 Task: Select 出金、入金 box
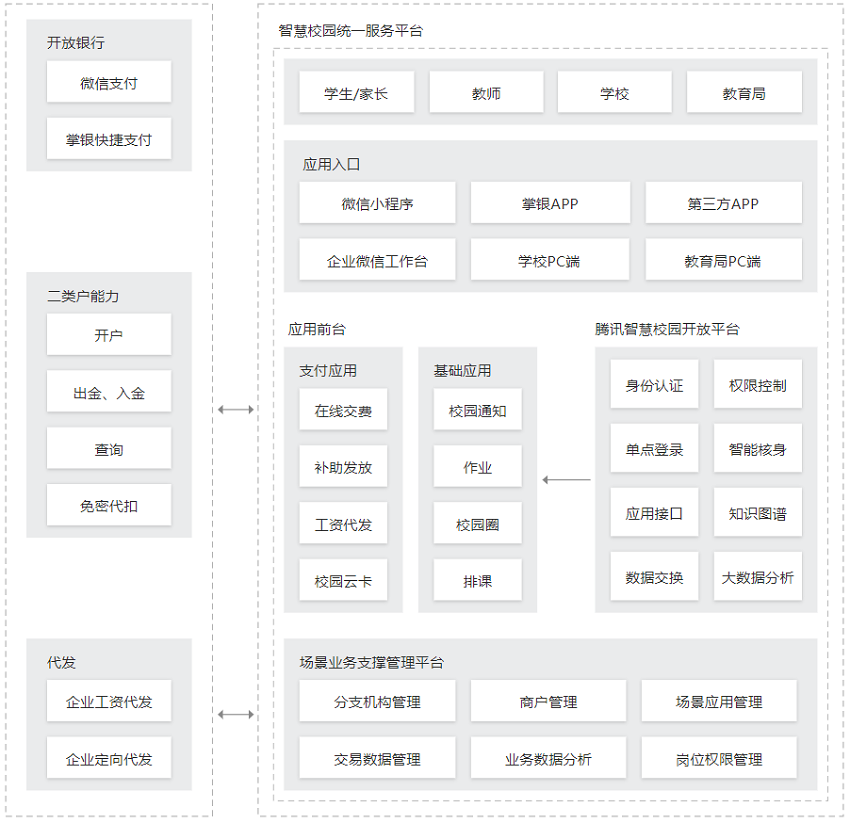pyautogui.click(x=109, y=391)
